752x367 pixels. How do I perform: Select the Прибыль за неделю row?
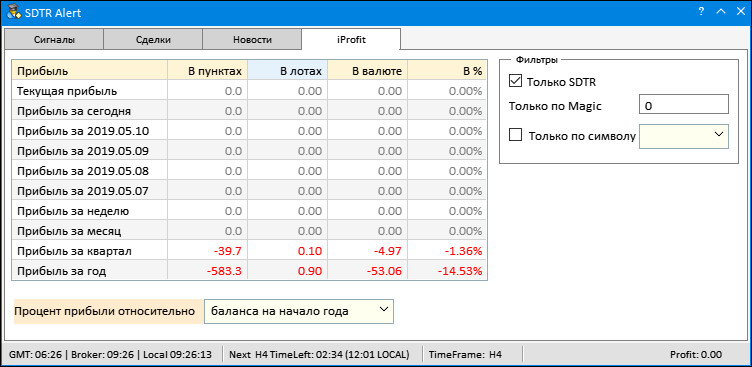[x=249, y=211]
